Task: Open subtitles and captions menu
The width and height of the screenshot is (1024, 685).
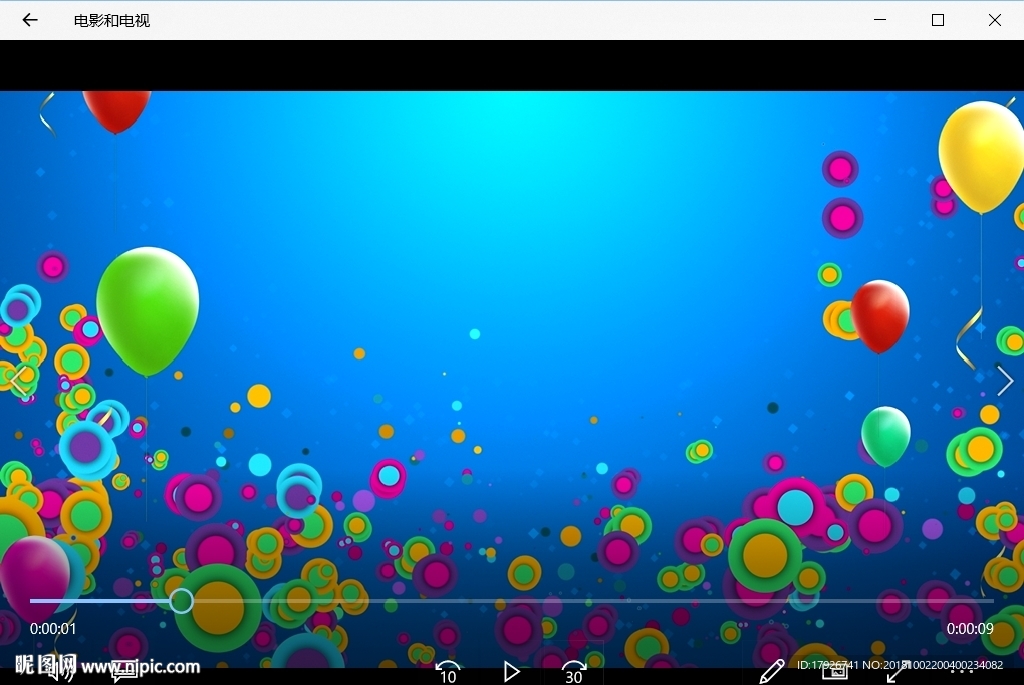Action: click(124, 671)
